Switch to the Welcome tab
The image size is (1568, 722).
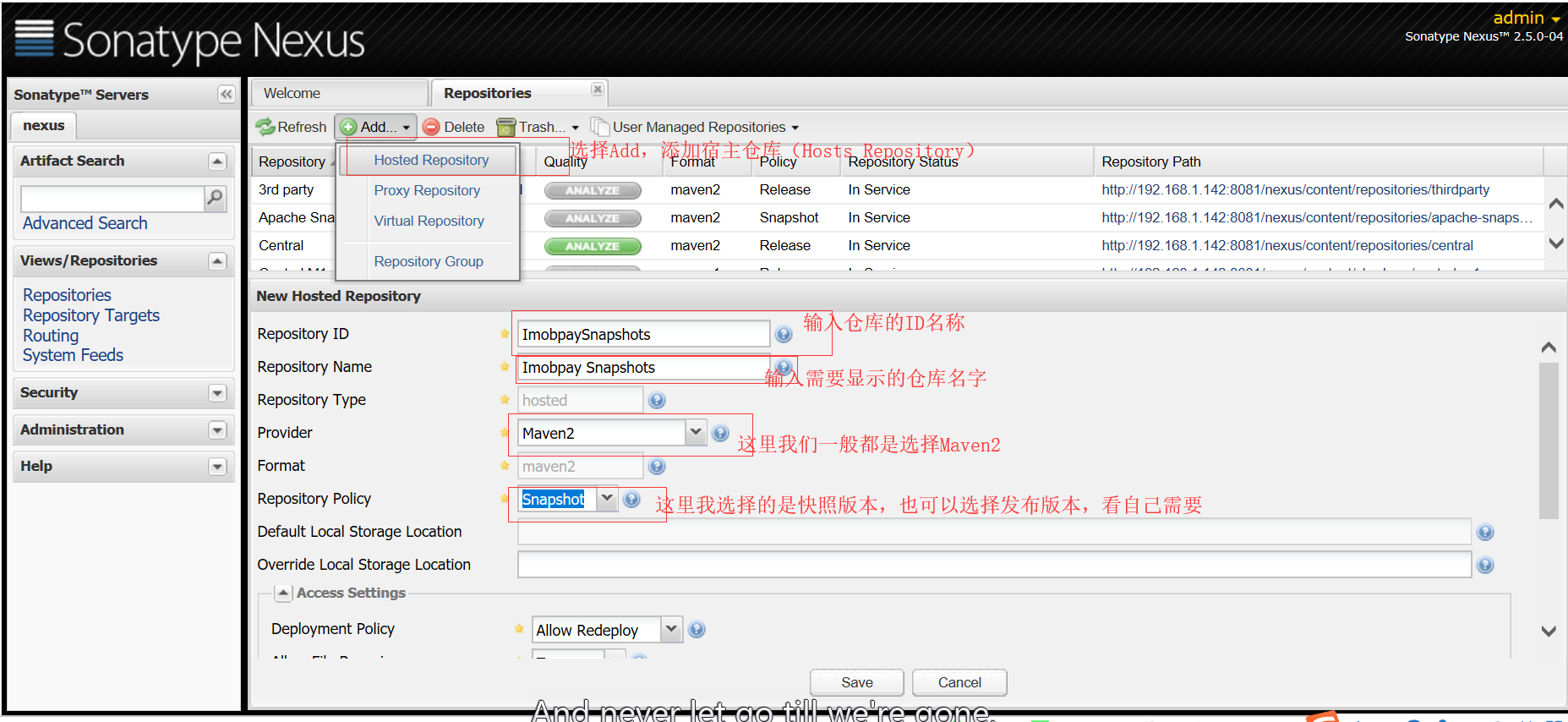click(x=339, y=93)
